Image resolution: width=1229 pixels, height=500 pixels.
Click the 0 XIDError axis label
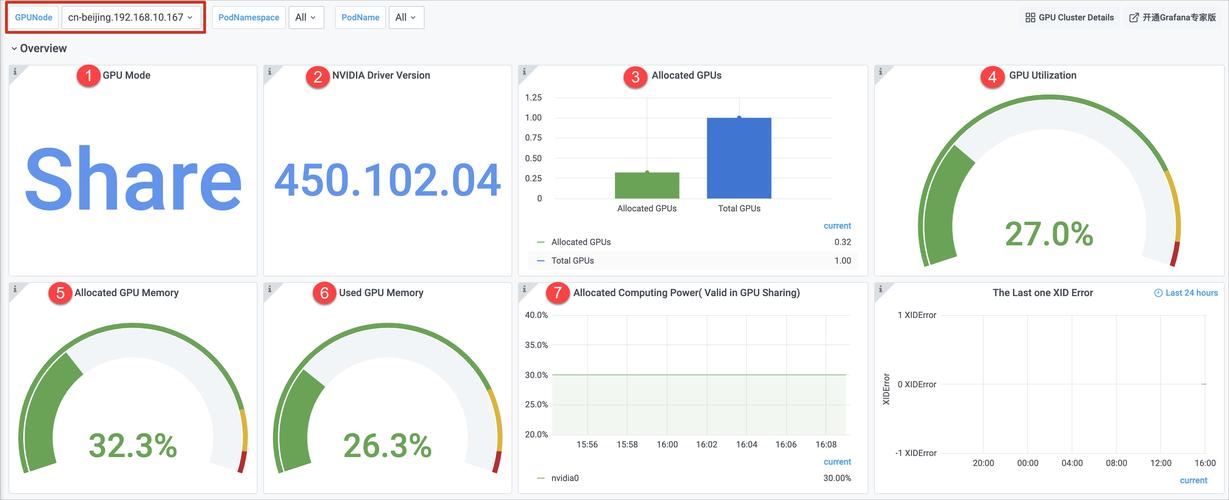click(x=916, y=384)
